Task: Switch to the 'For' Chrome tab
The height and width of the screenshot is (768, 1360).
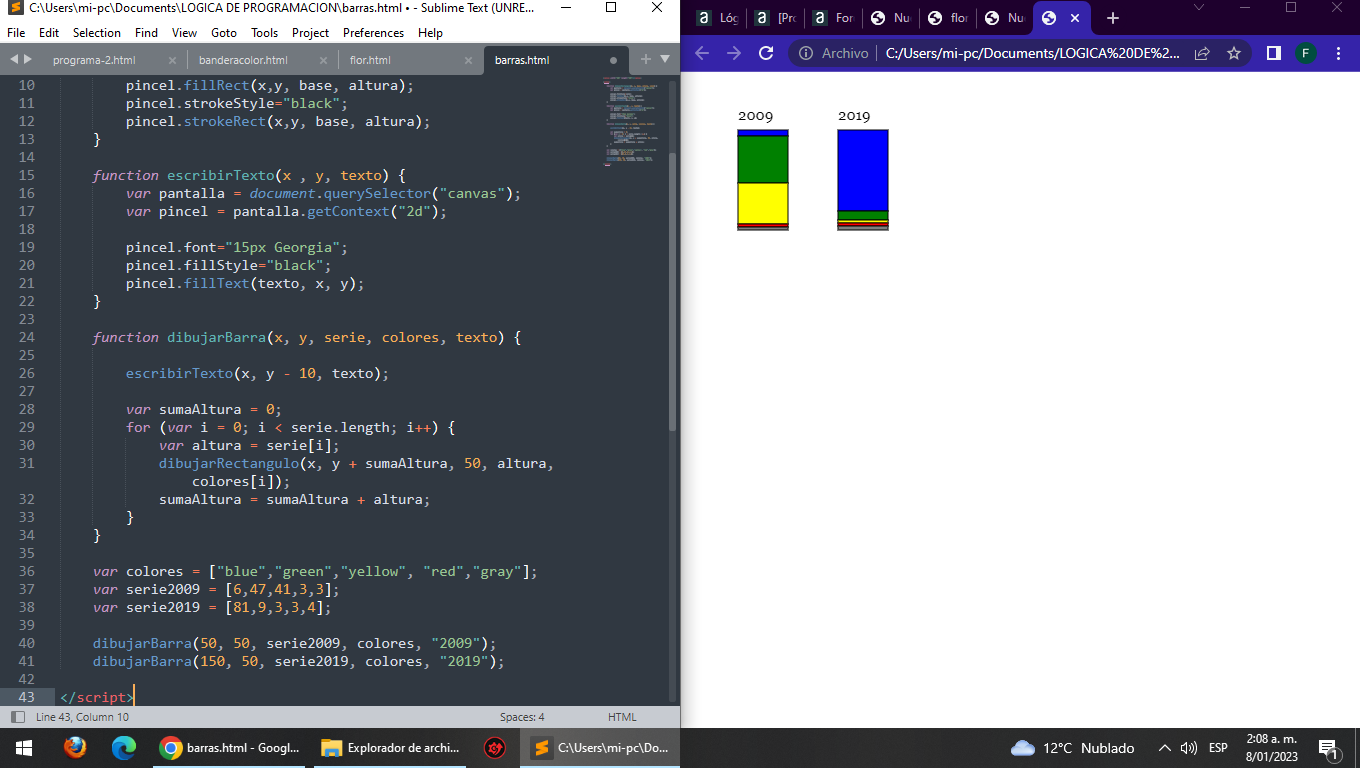Action: [832, 18]
